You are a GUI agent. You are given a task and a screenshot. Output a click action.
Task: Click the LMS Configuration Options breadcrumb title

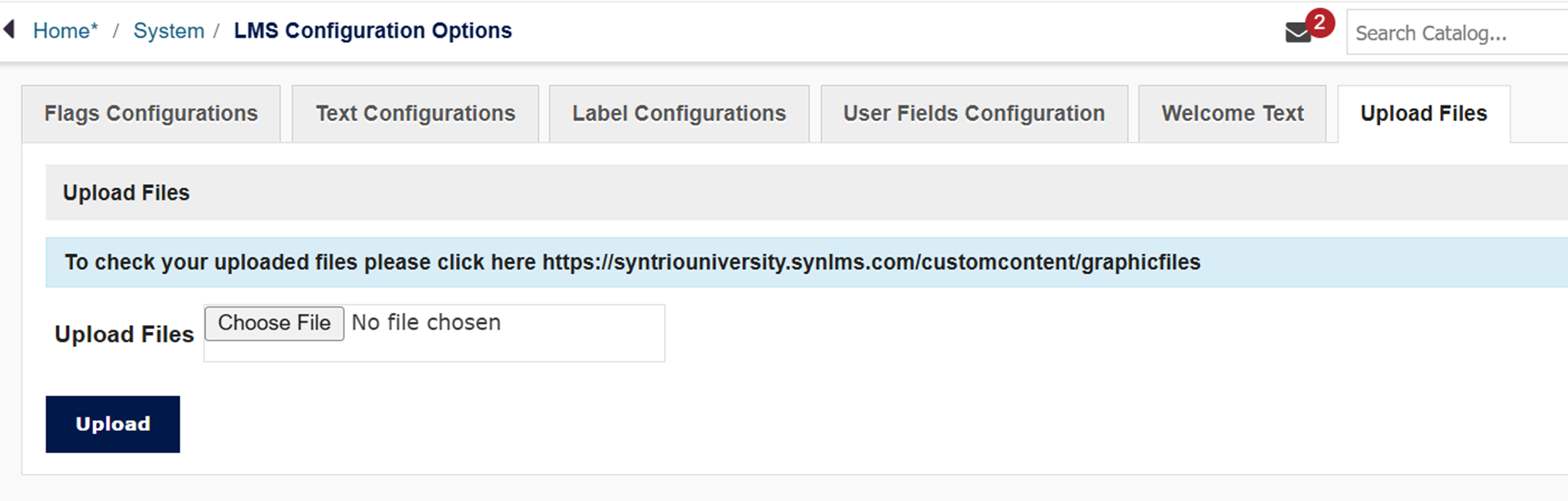coord(373,31)
